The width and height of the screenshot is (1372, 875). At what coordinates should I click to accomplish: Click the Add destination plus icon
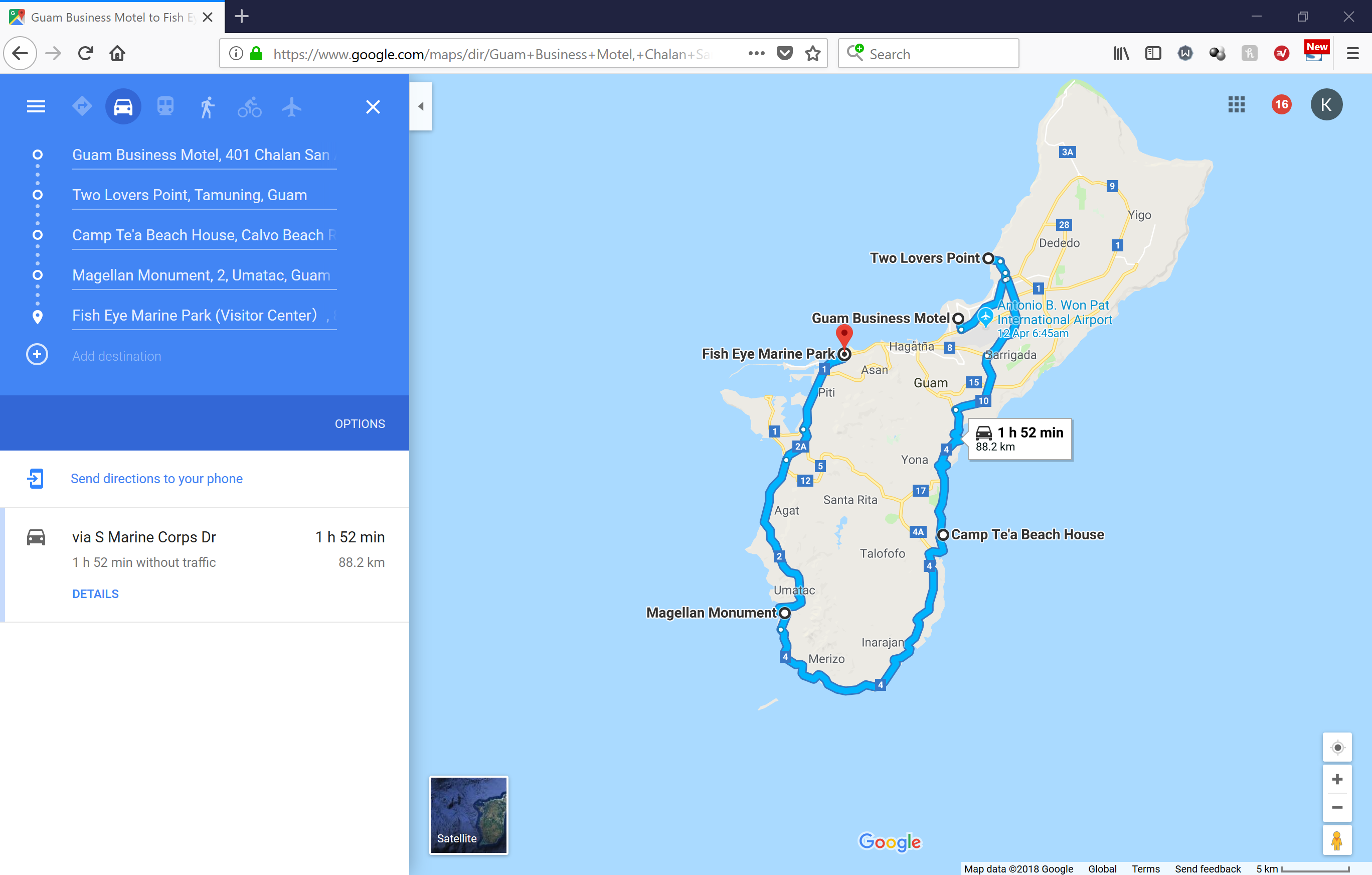[37, 355]
